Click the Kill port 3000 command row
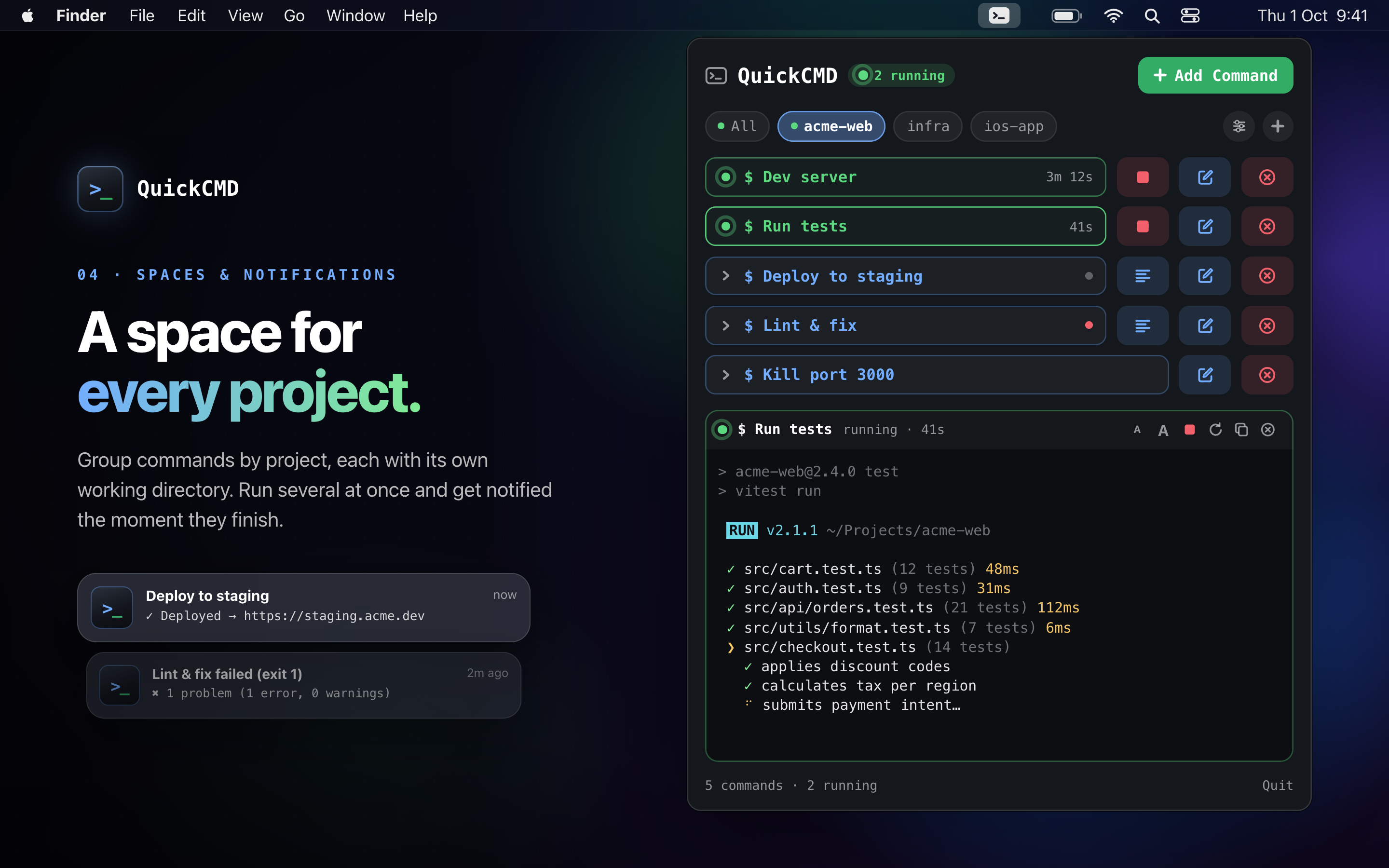 pos(937,375)
